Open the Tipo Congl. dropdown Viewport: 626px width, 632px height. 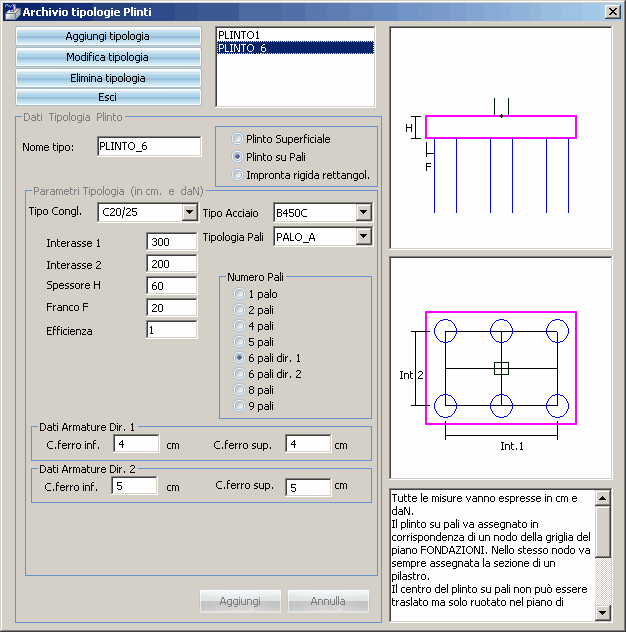(189, 212)
